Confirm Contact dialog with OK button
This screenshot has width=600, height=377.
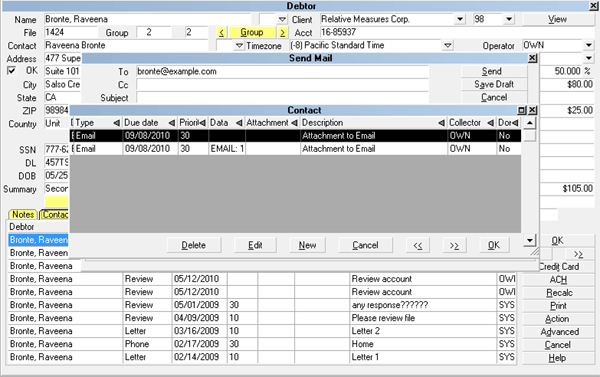[x=494, y=245]
